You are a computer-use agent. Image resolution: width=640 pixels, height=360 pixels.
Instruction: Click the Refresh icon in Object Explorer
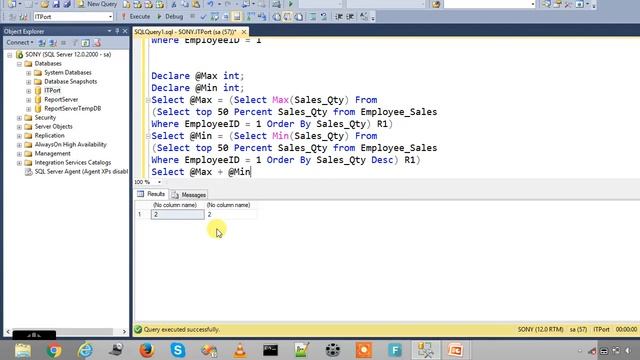85,42
